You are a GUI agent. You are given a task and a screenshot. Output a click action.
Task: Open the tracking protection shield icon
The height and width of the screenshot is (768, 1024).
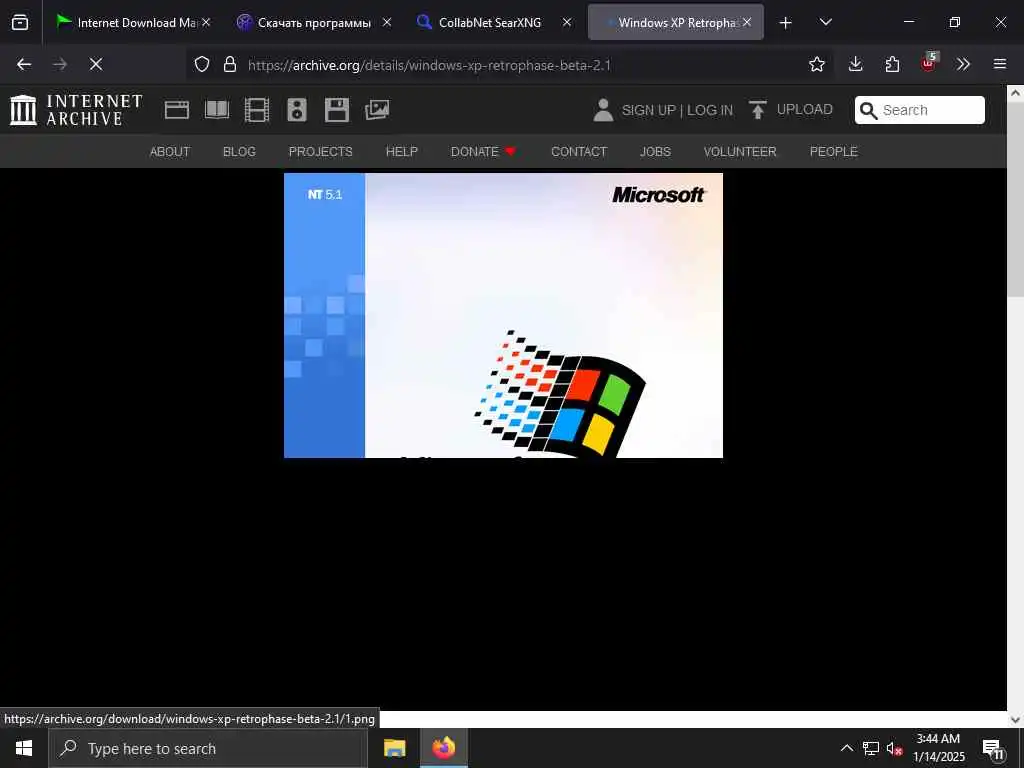202,64
